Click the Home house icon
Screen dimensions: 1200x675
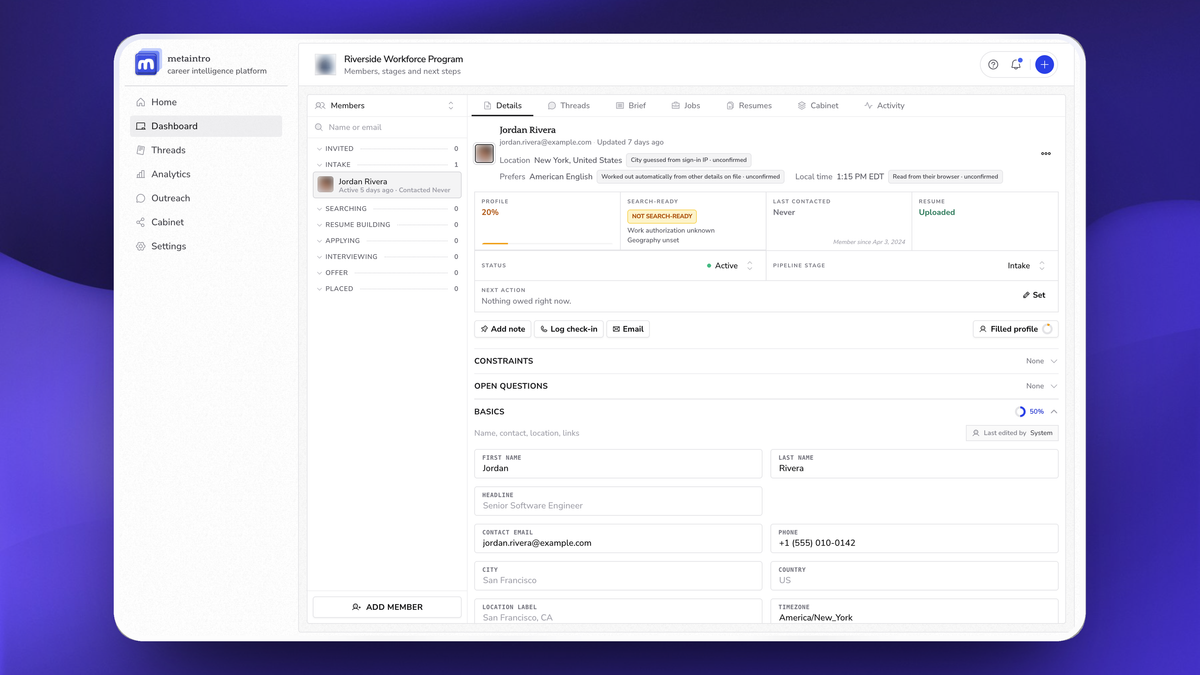pyautogui.click(x=141, y=102)
